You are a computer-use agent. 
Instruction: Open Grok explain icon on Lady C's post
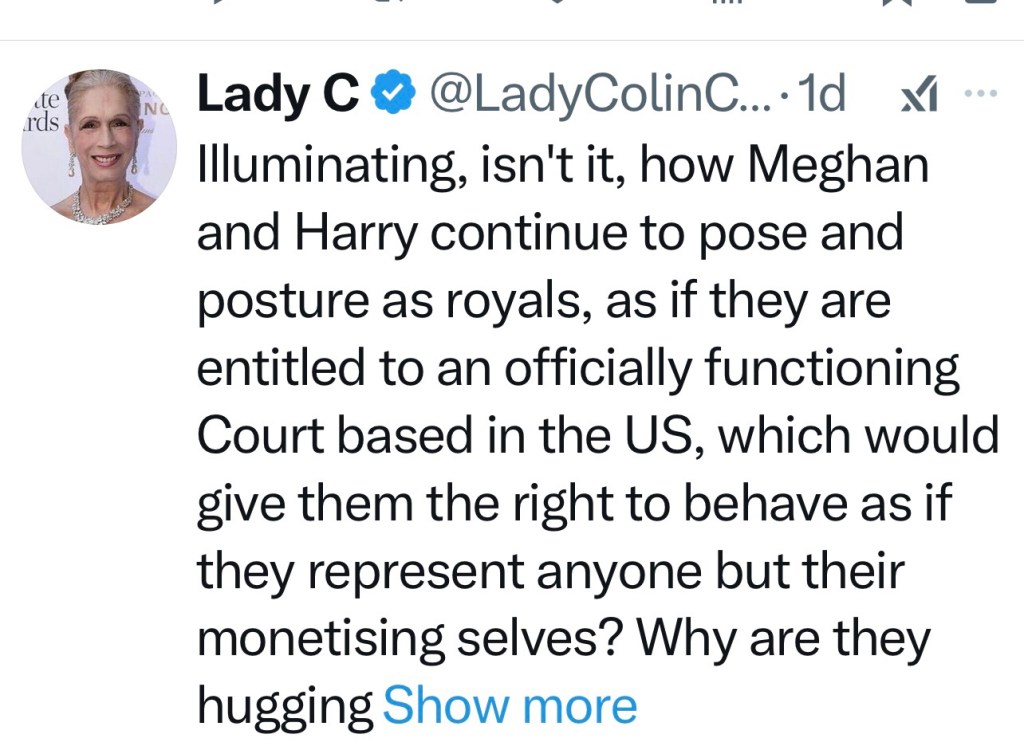[916, 95]
